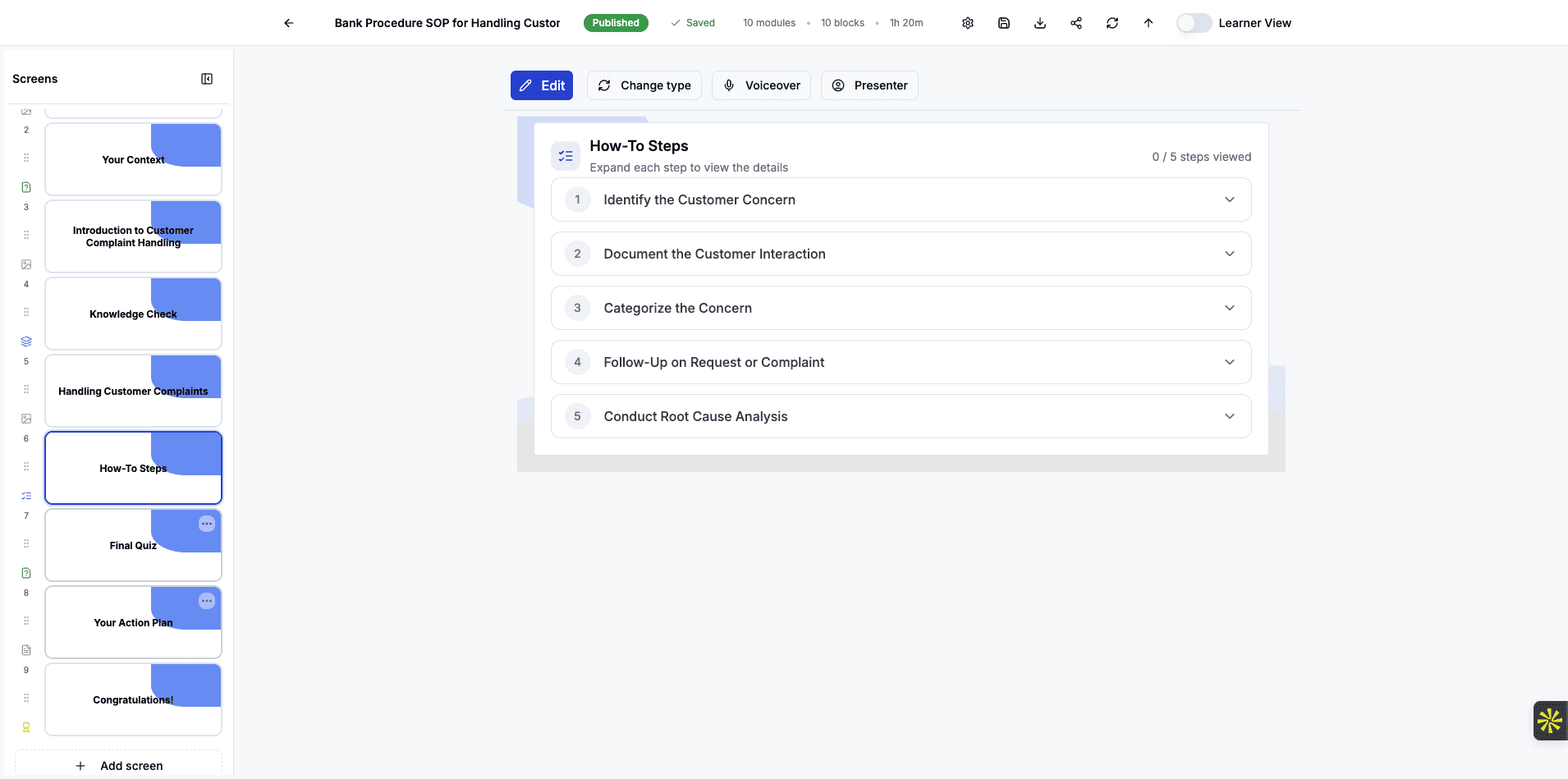Viewport: 1568px width, 779px height.
Task: Click the quiz type icon beside Final Quiz
Action: point(26,573)
